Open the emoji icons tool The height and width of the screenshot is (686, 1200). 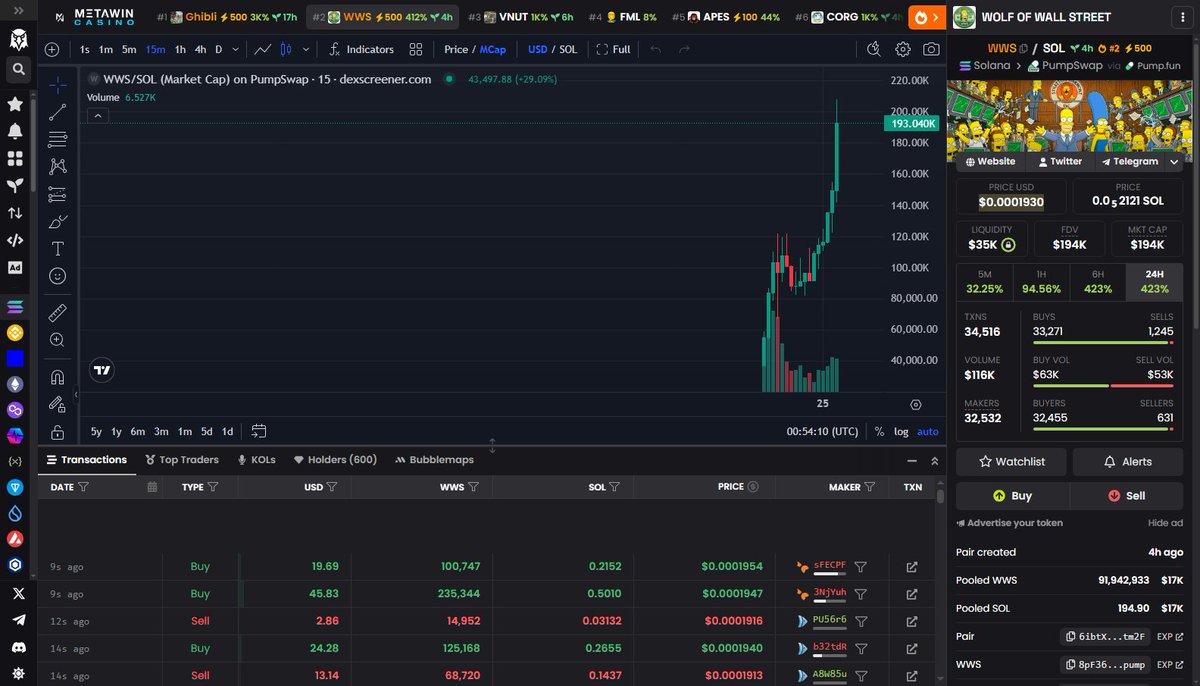click(x=57, y=275)
